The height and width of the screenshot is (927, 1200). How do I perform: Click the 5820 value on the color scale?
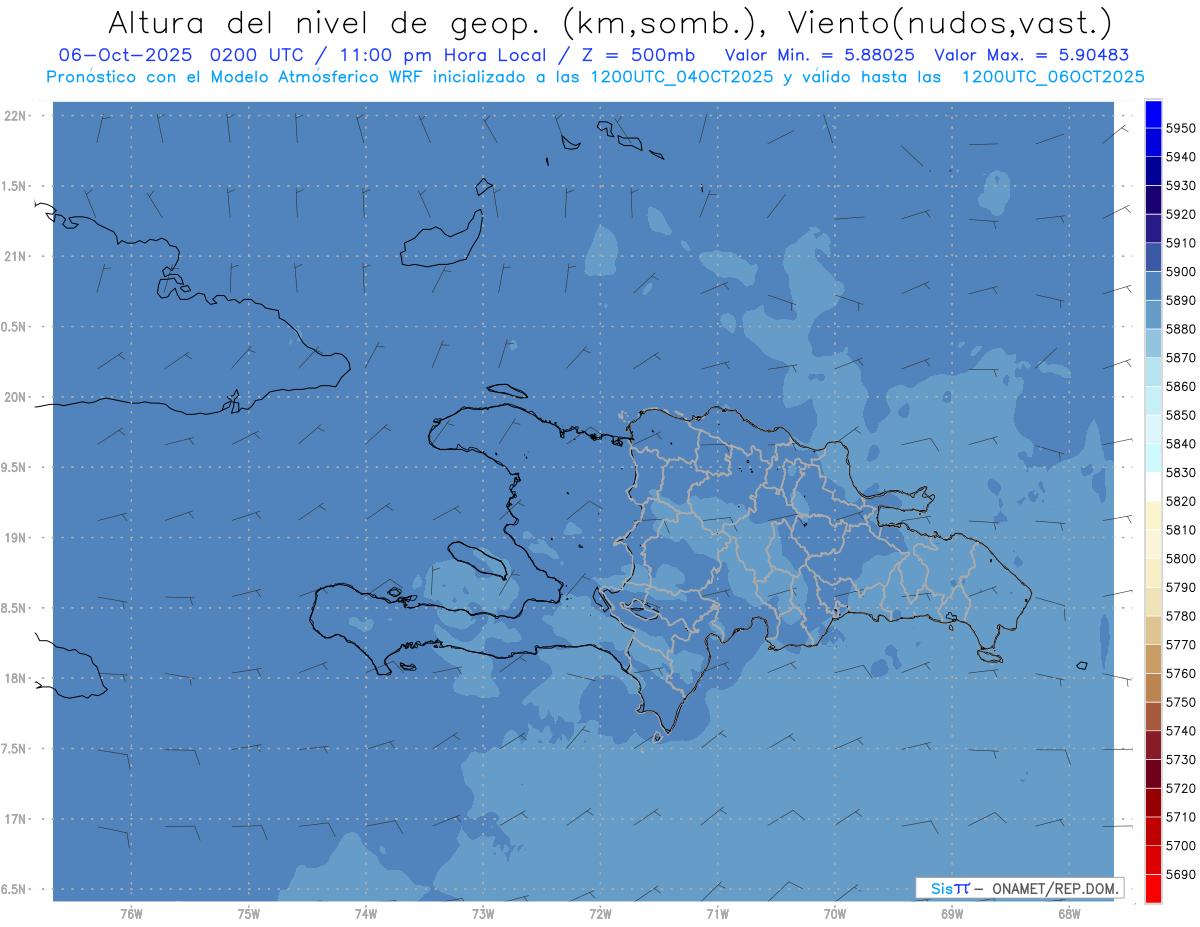(1180, 501)
